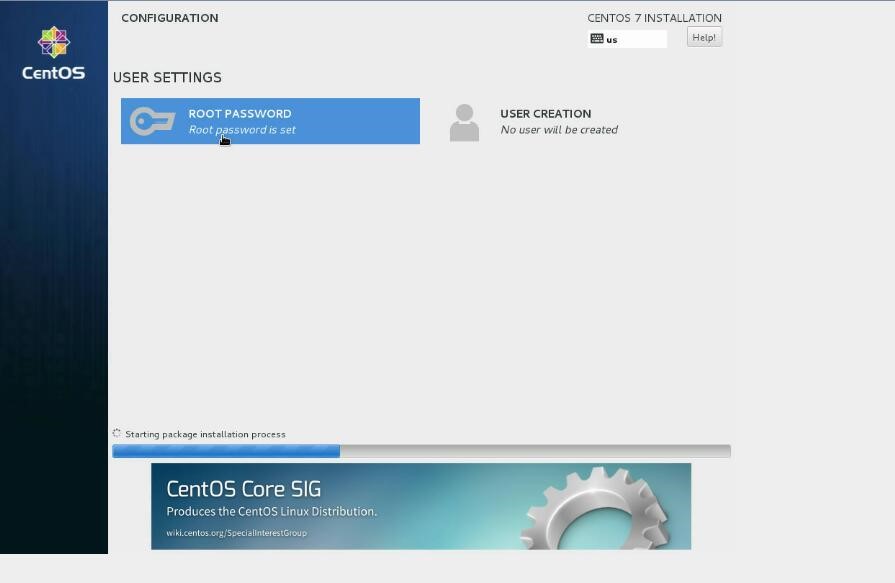Select the 'us' keyboard layout field
This screenshot has height=583, width=895.
point(634,39)
